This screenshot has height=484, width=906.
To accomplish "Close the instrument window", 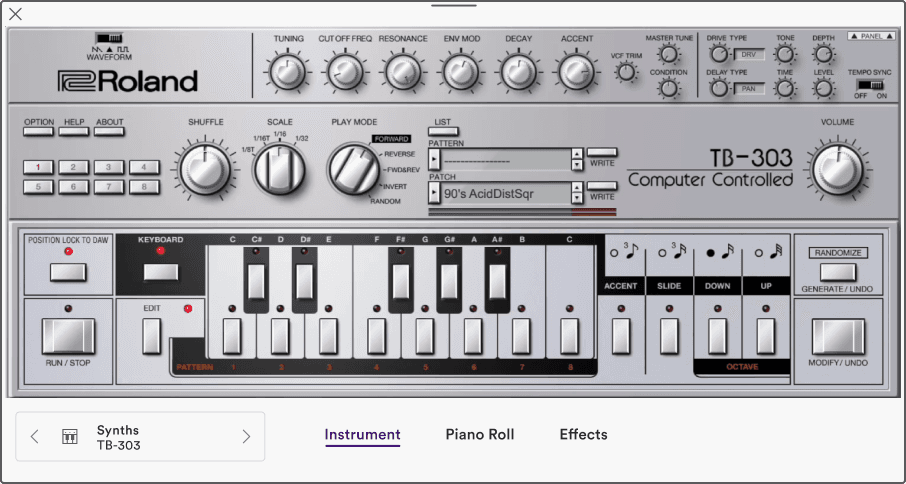I will (16, 14).
